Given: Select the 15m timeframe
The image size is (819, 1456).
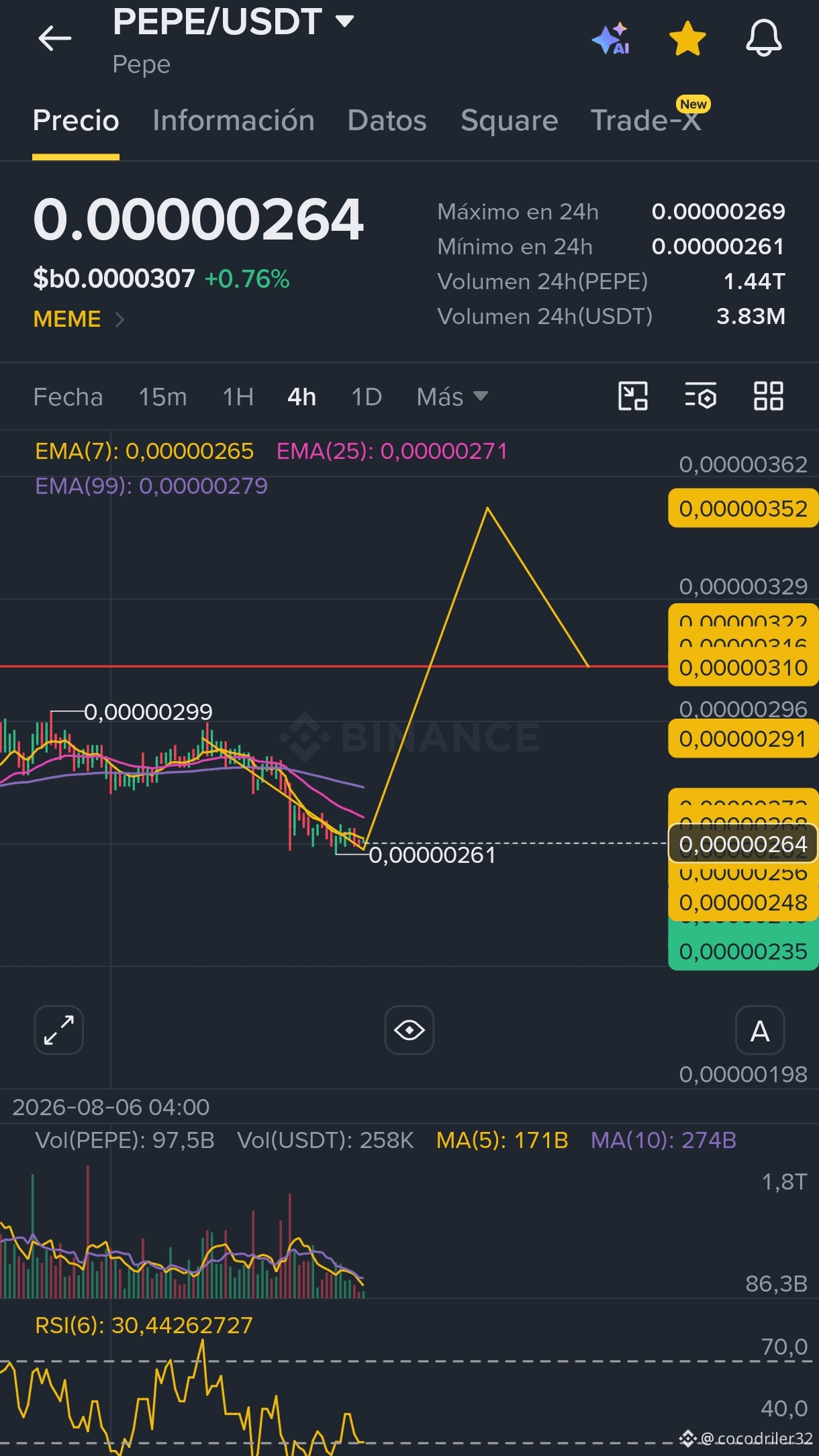Looking at the screenshot, I should 162,397.
